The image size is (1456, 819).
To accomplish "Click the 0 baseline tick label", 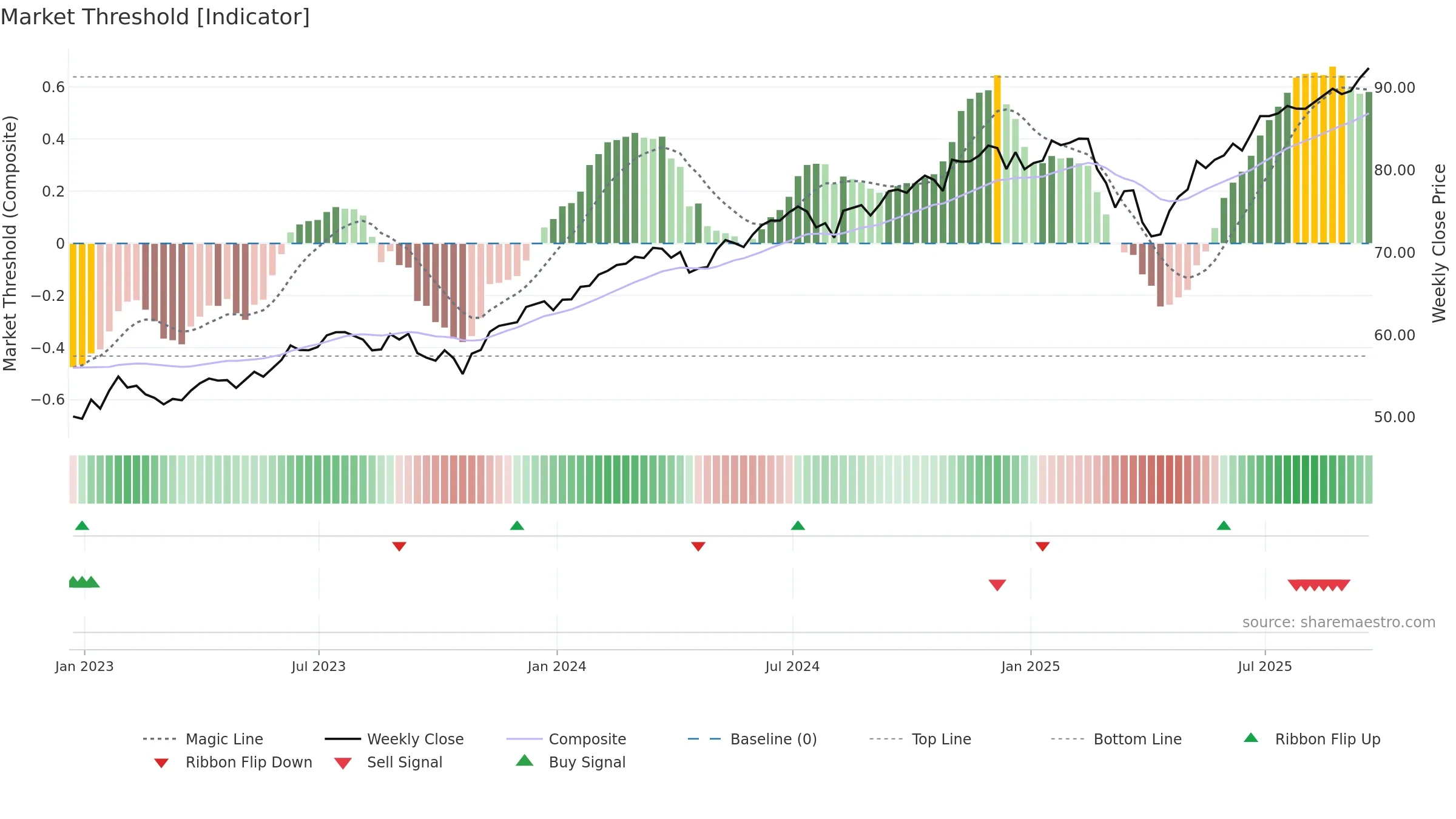I will tap(60, 243).
